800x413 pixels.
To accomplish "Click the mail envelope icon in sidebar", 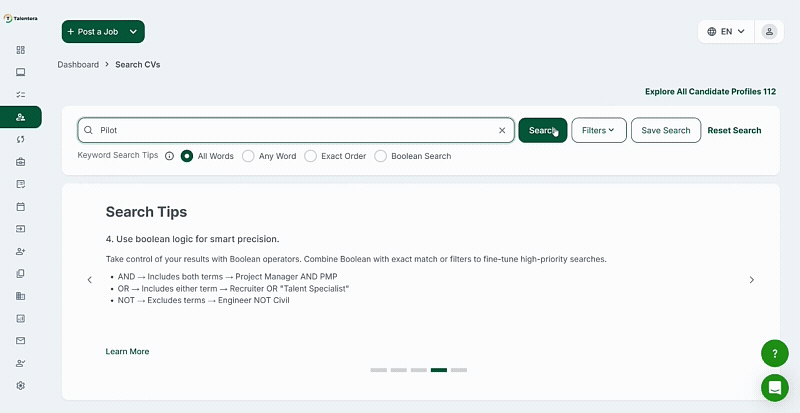I will 20,340.
